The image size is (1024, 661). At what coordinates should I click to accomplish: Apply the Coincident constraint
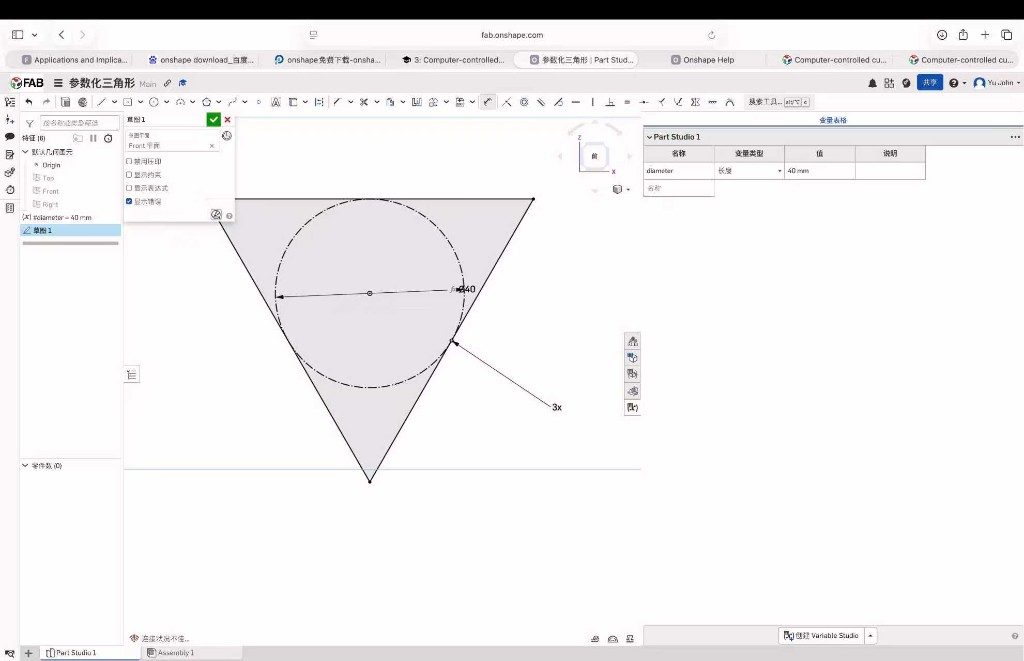pos(507,102)
